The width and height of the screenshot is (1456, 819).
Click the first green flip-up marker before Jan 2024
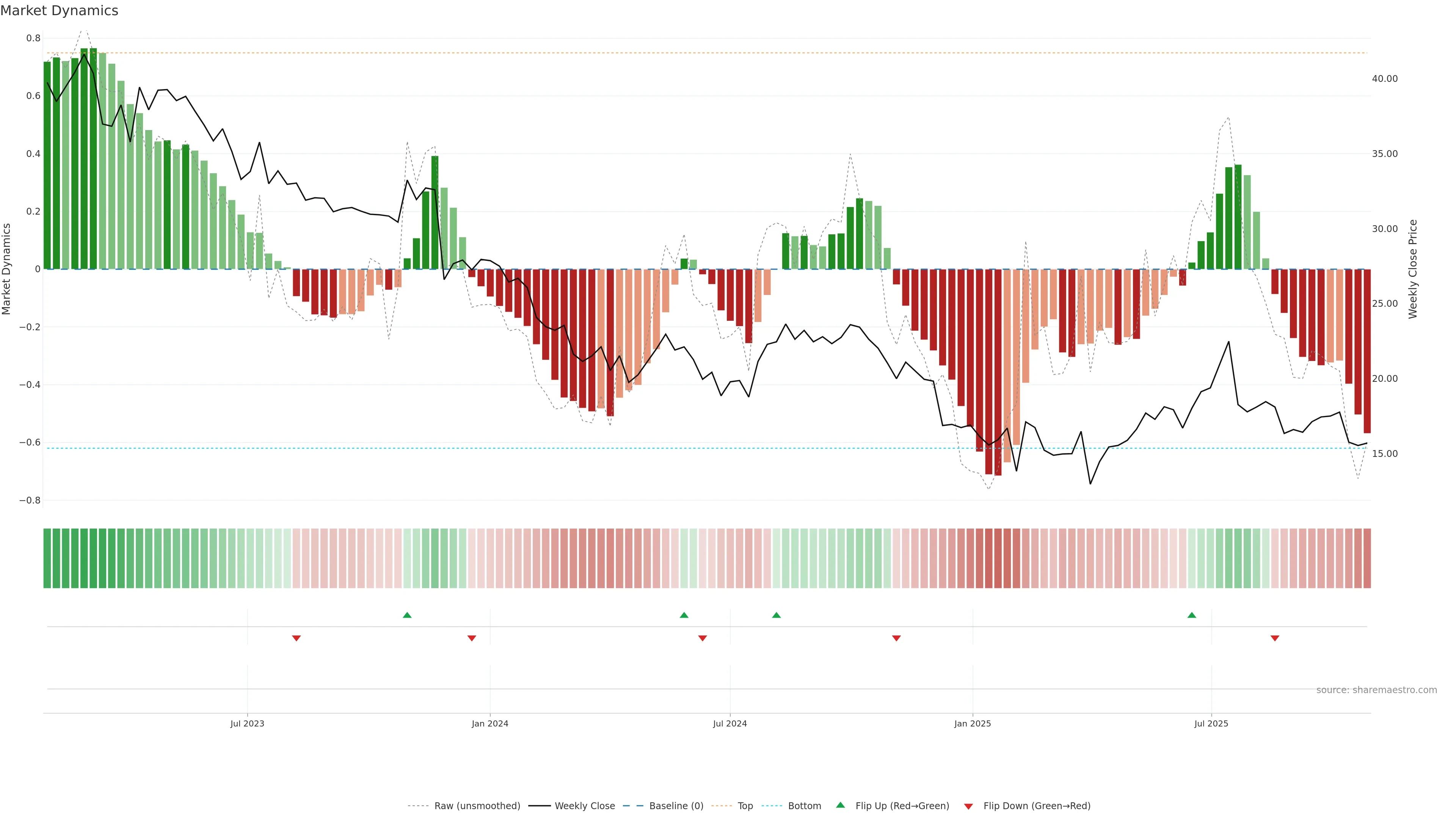point(407,615)
